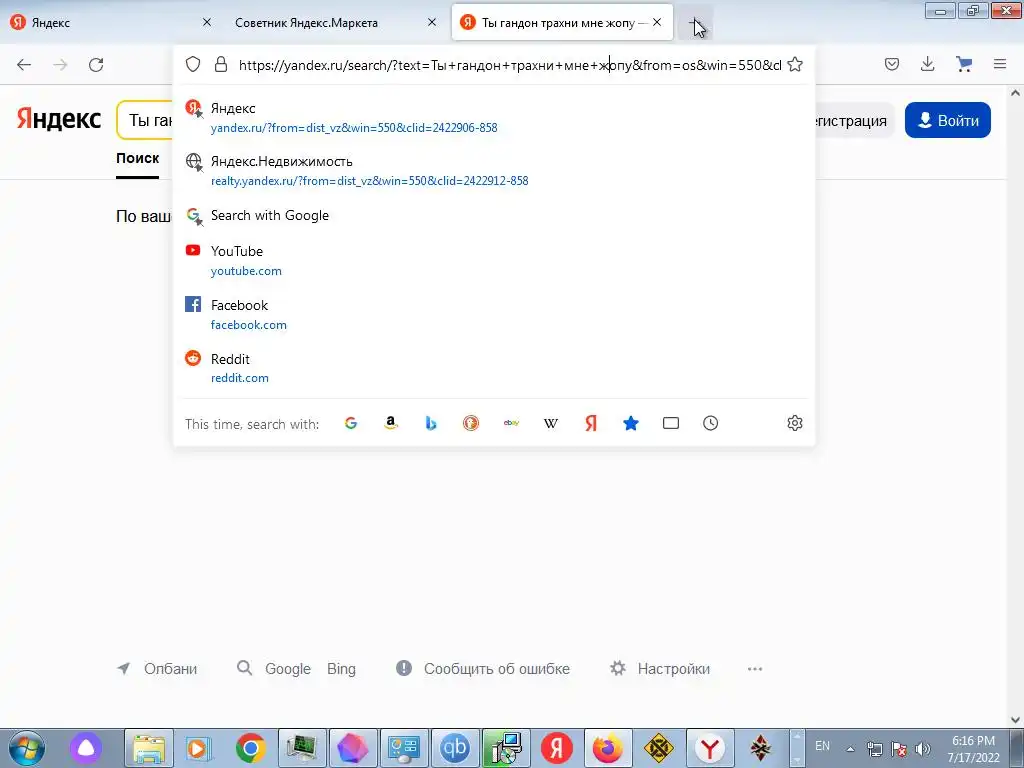Search this time with Yandex icon

tap(591, 423)
